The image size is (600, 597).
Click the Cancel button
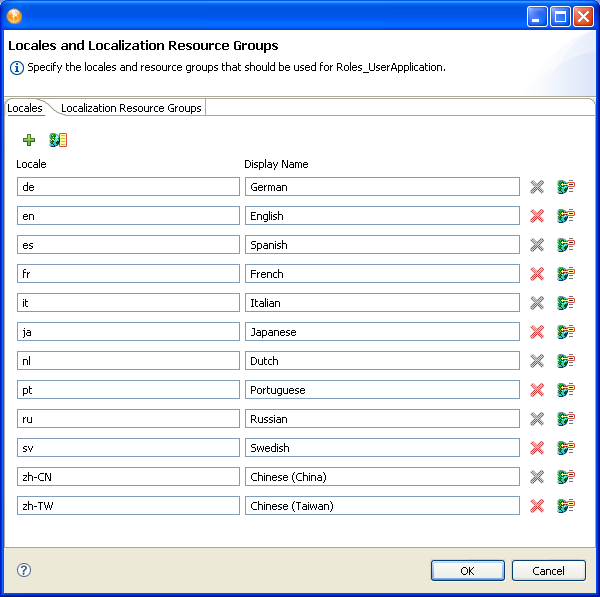tap(548, 570)
